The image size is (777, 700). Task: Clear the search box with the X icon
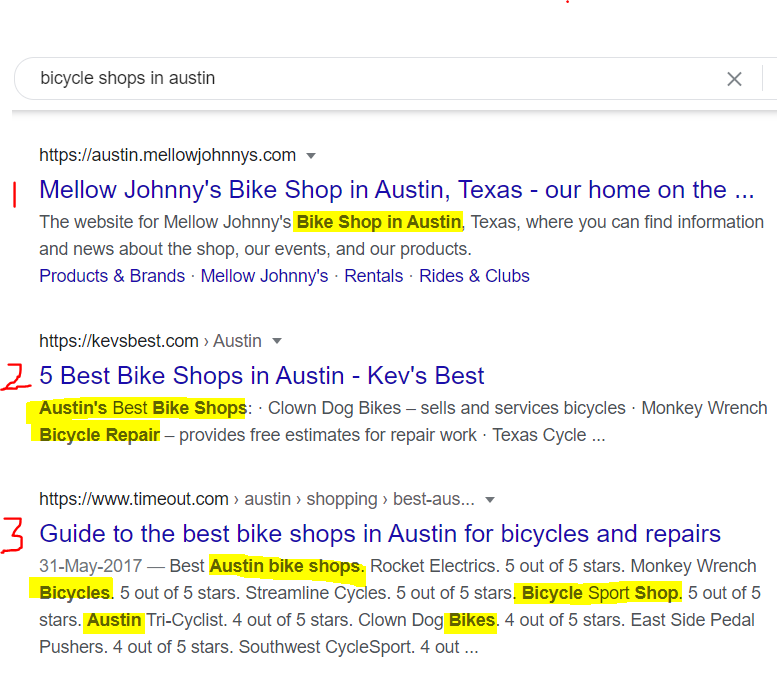734,79
